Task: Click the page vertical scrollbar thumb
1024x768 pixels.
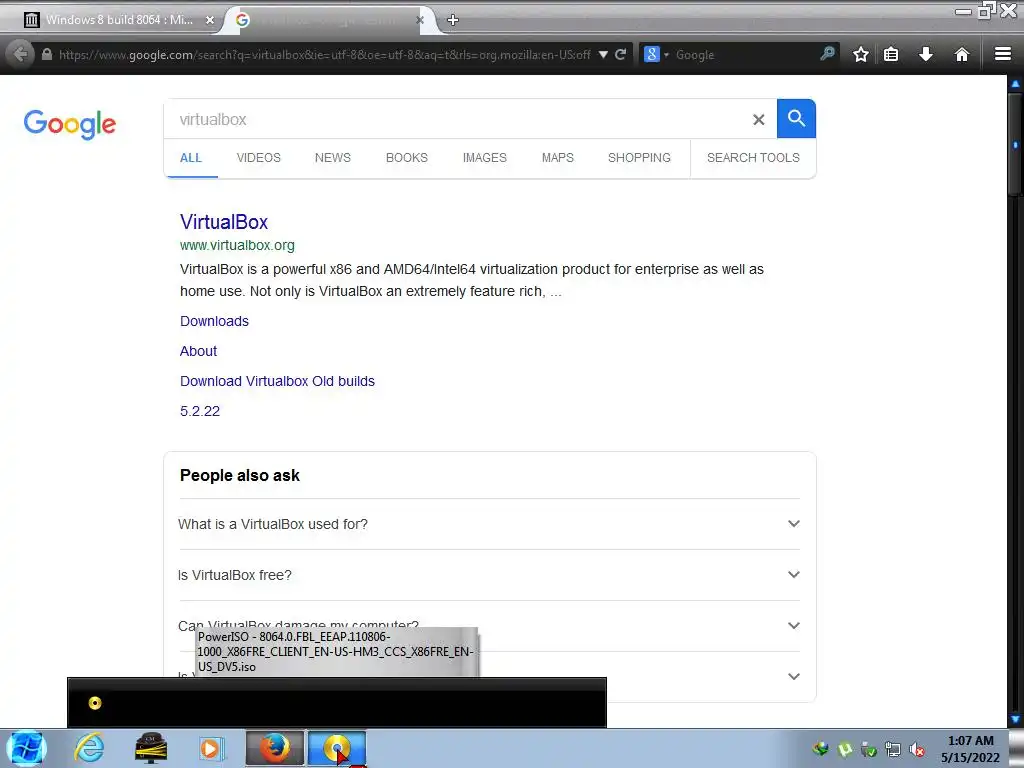Action: coord(1015,144)
